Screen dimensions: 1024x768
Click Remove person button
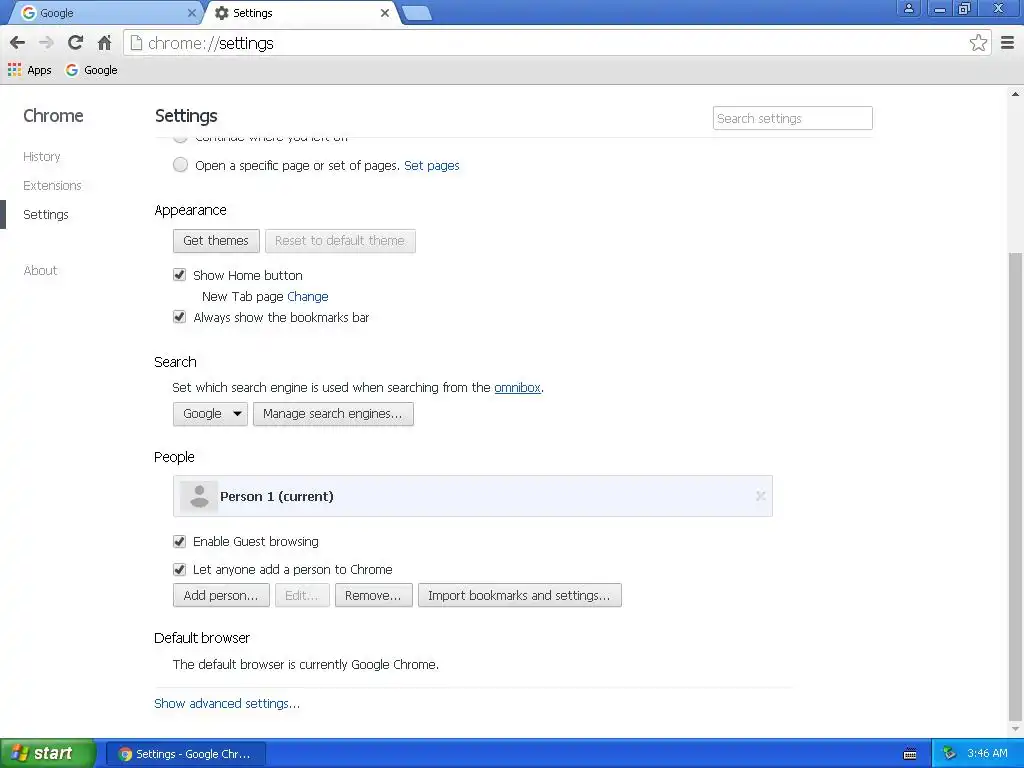pyautogui.click(x=374, y=596)
